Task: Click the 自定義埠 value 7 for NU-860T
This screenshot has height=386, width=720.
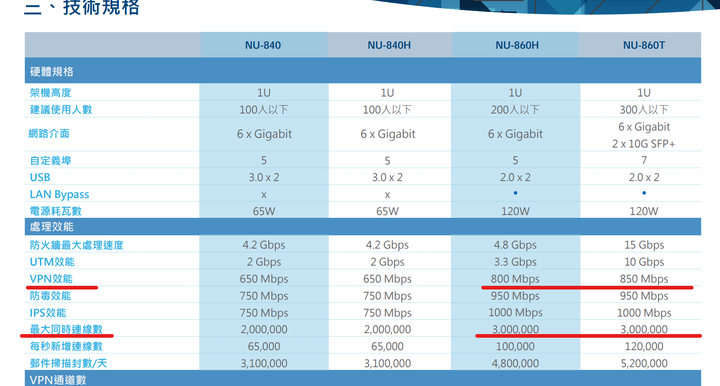Action: 644,161
